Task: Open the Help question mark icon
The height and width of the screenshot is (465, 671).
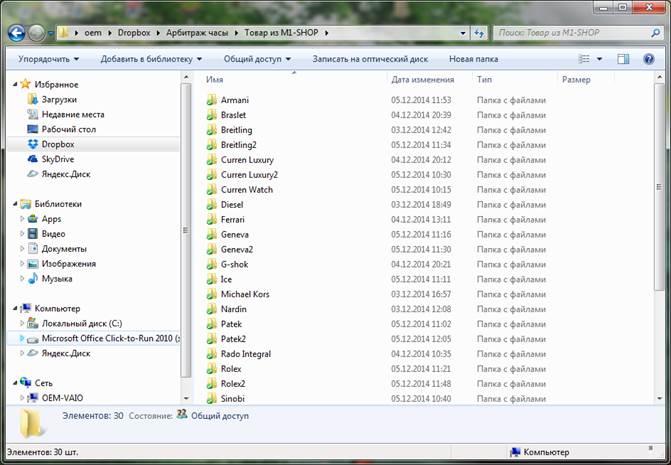Action: point(649,59)
